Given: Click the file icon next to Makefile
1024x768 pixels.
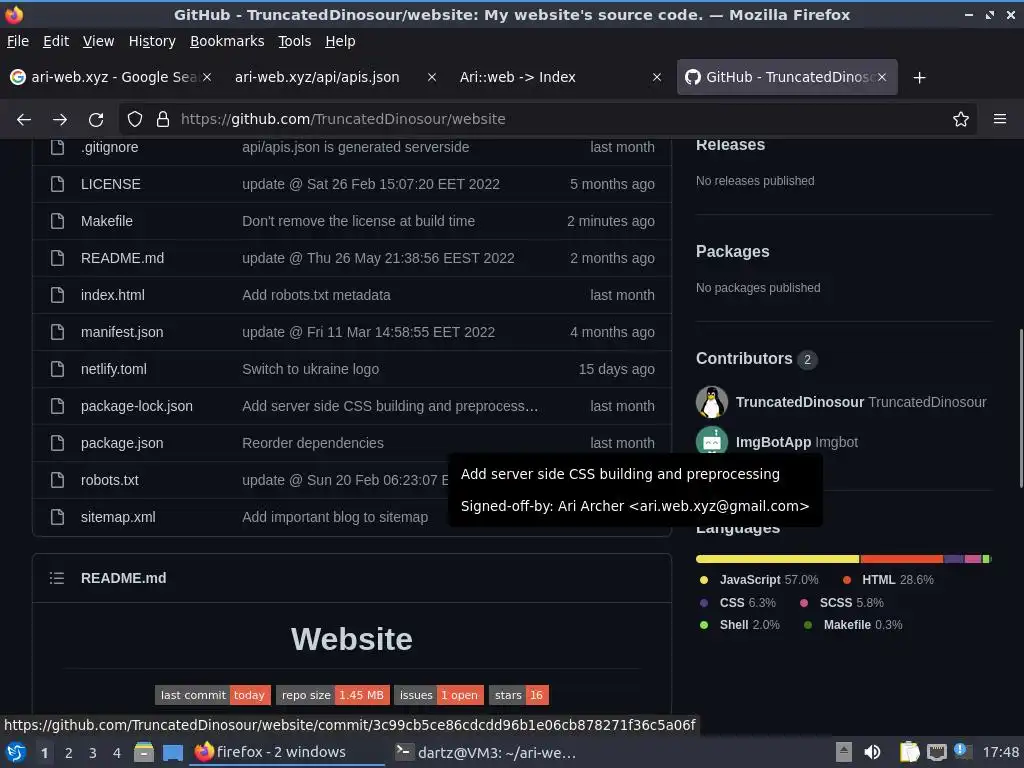Looking at the screenshot, I should [57, 221].
